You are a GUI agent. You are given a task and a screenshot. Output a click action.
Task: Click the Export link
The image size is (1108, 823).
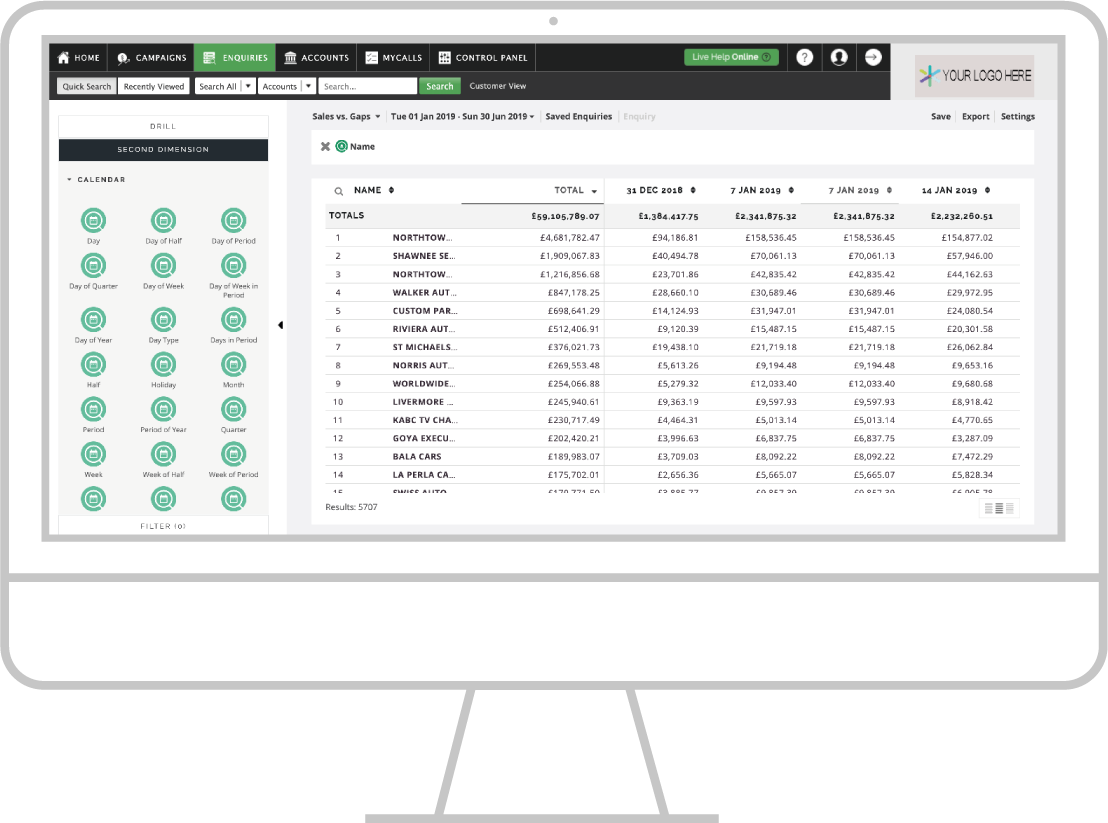(975, 117)
